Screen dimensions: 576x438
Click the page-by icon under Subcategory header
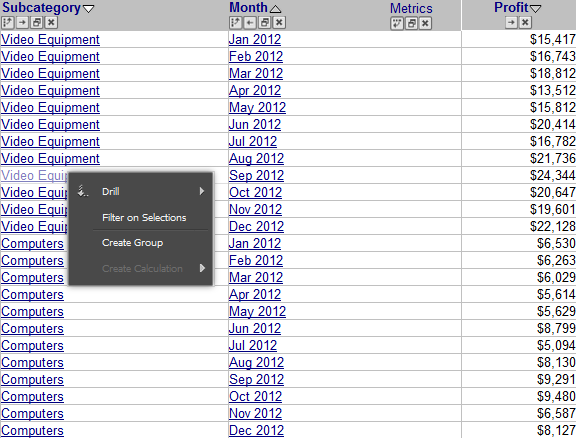click(x=37, y=23)
